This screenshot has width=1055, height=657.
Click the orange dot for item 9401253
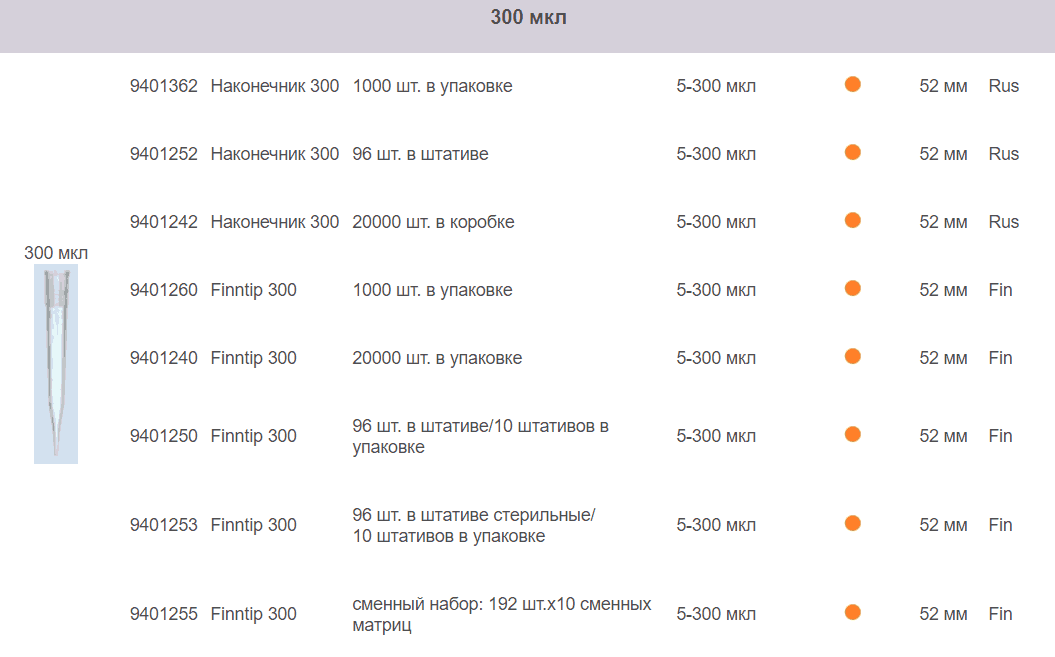pyautogui.click(x=853, y=524)
